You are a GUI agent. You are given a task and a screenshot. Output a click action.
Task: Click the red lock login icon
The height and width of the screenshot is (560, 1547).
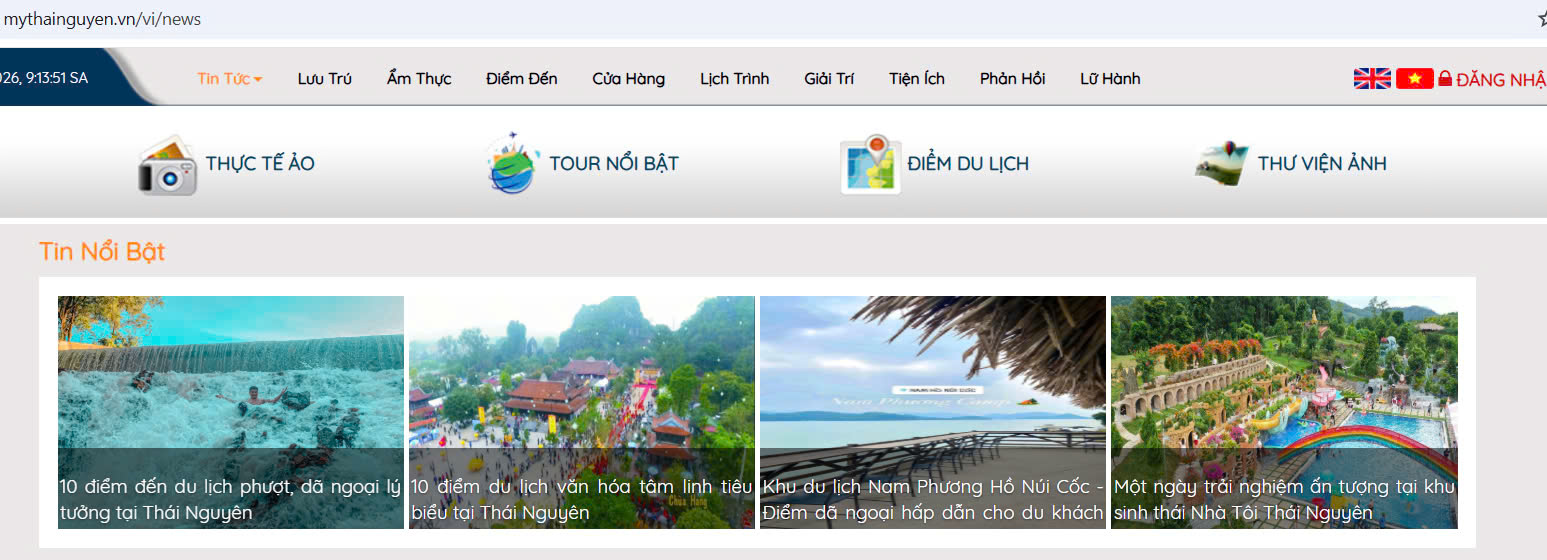point(1445,79)
